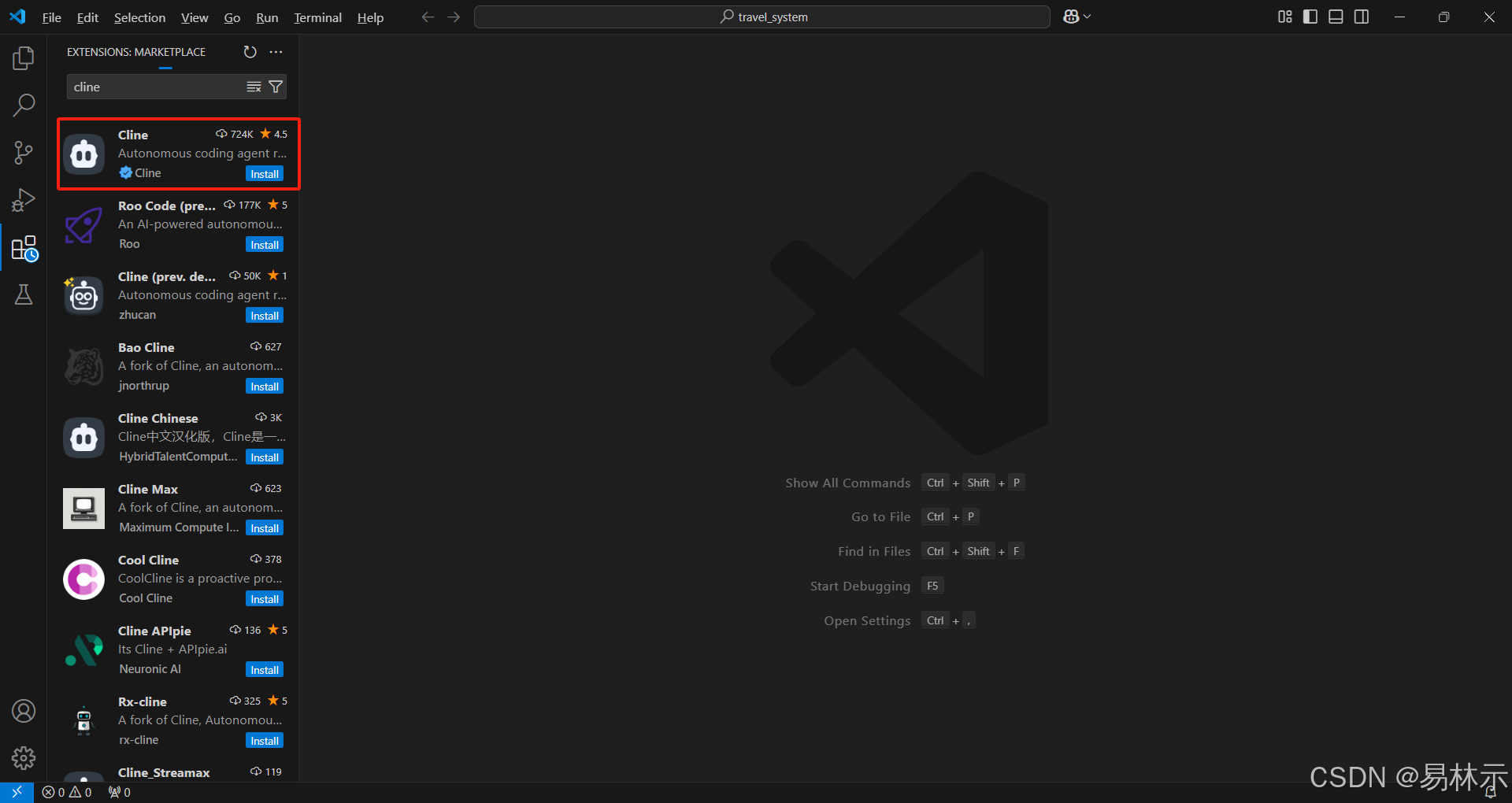
Task: Go back in navigation history
Action: [x=428, y=17]
